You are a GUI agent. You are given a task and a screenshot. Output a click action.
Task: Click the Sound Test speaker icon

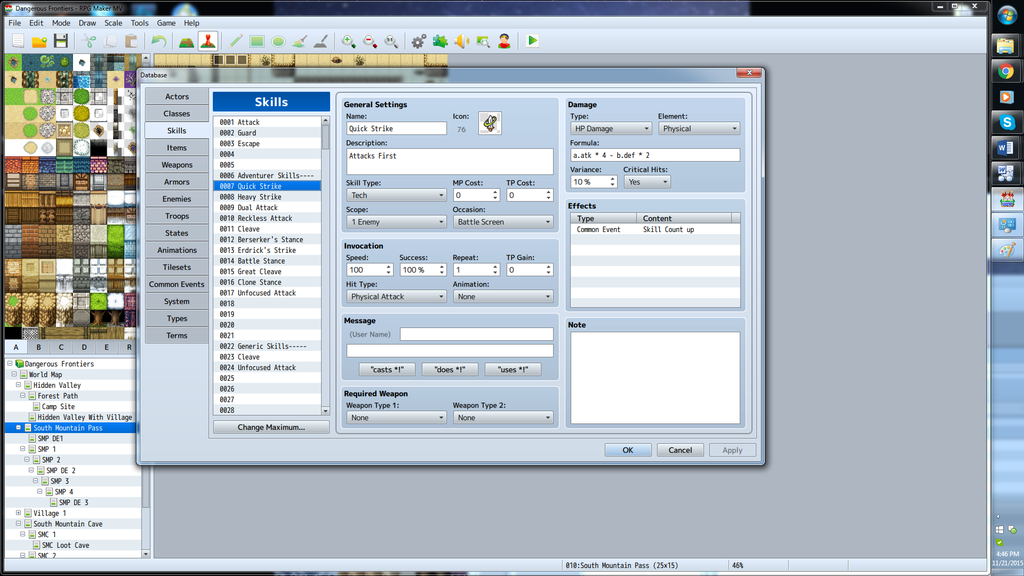[462, 41]
